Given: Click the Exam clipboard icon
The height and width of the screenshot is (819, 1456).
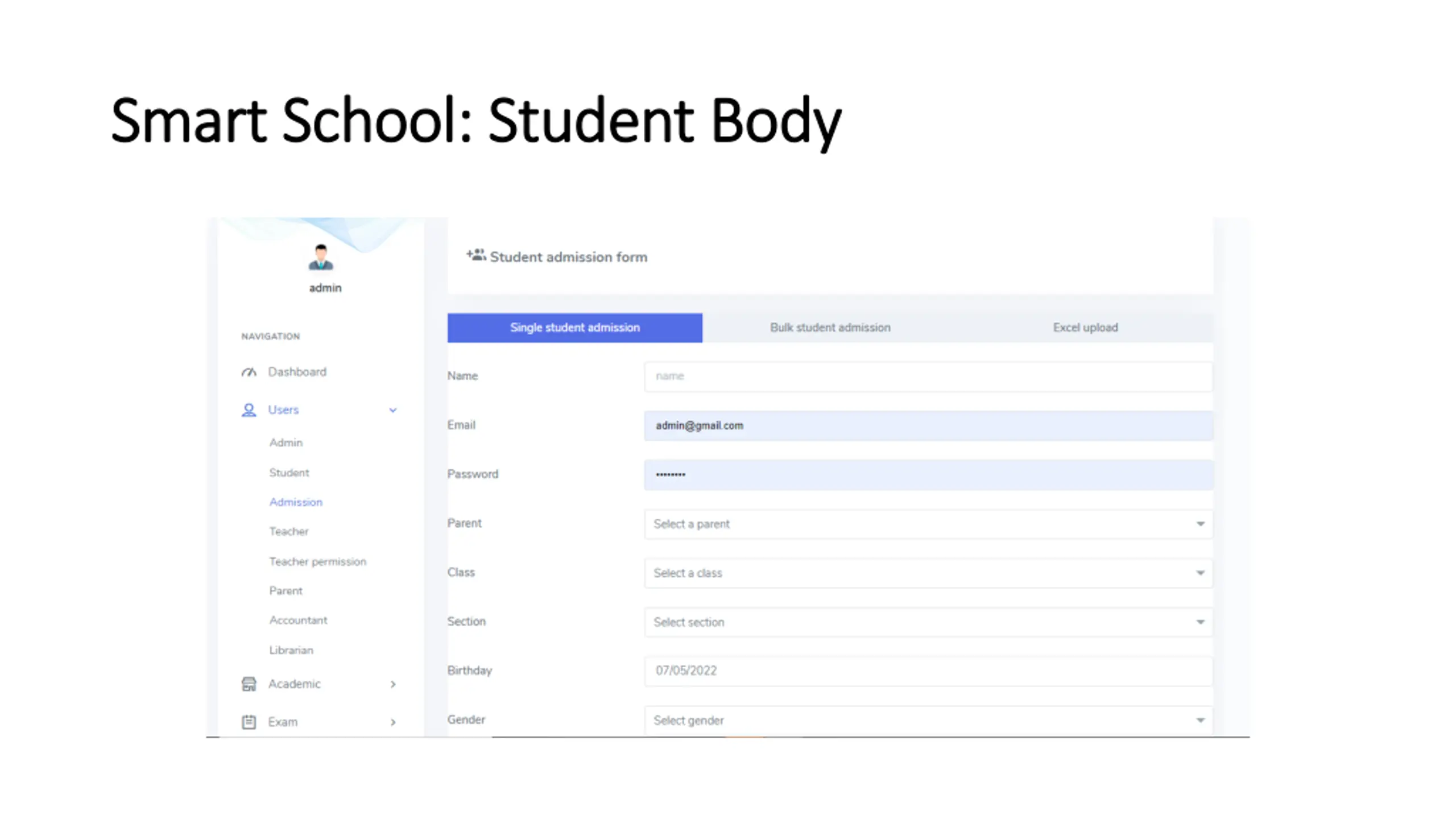Looking at the screenshot, I should 249,722.
